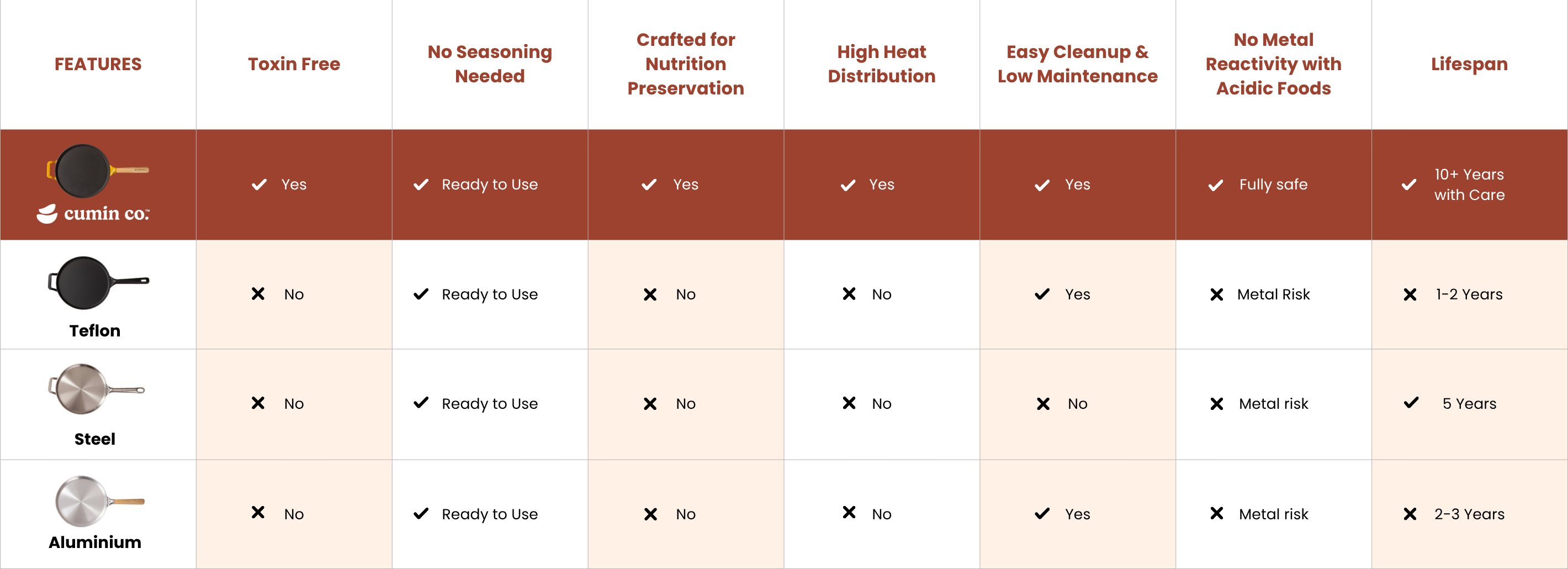
Task: Click the X icon in Teflon Toxin Free cell
Action: (258, 294)
